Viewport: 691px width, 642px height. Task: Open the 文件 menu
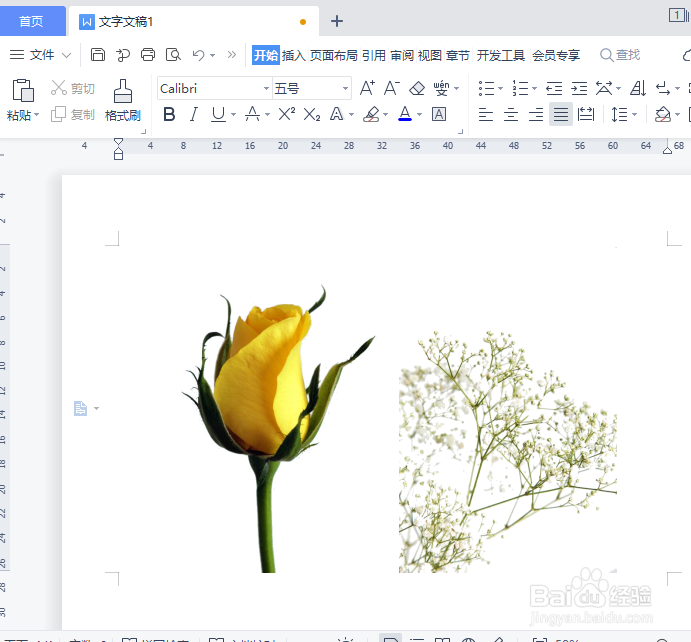(x=42, y=55)
